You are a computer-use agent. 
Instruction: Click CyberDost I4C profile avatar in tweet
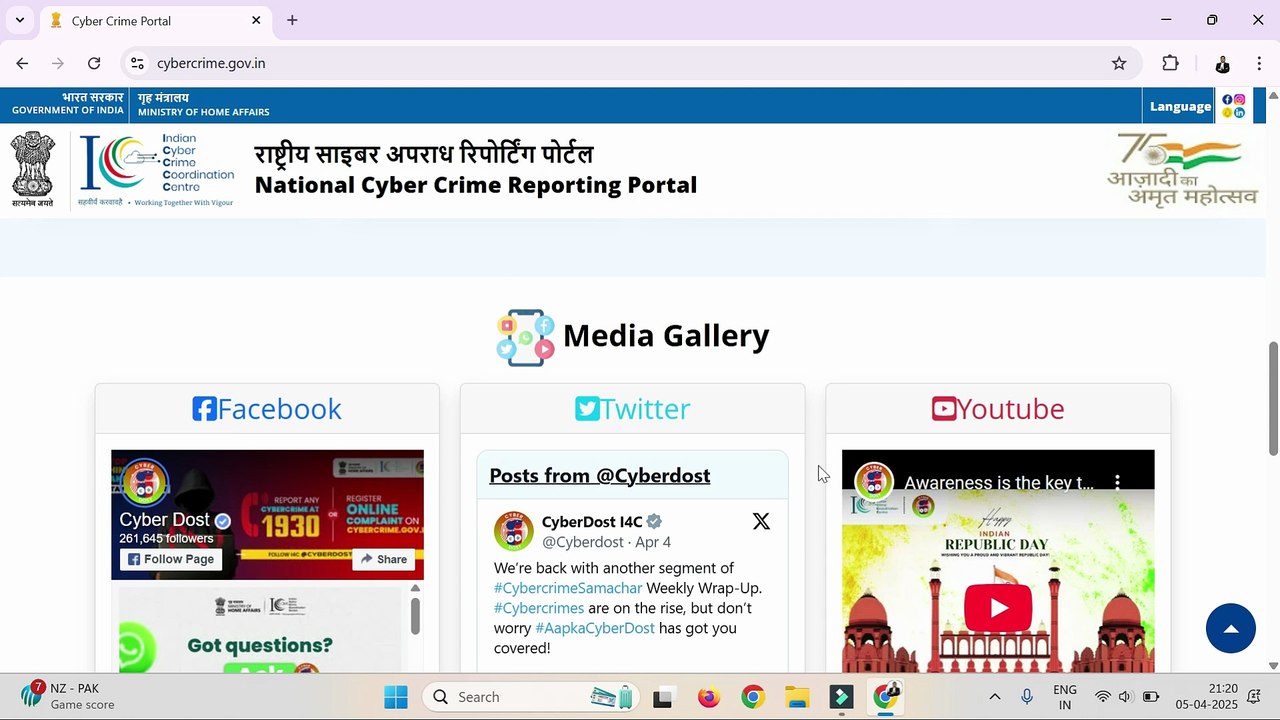click(x=514, y=532)
